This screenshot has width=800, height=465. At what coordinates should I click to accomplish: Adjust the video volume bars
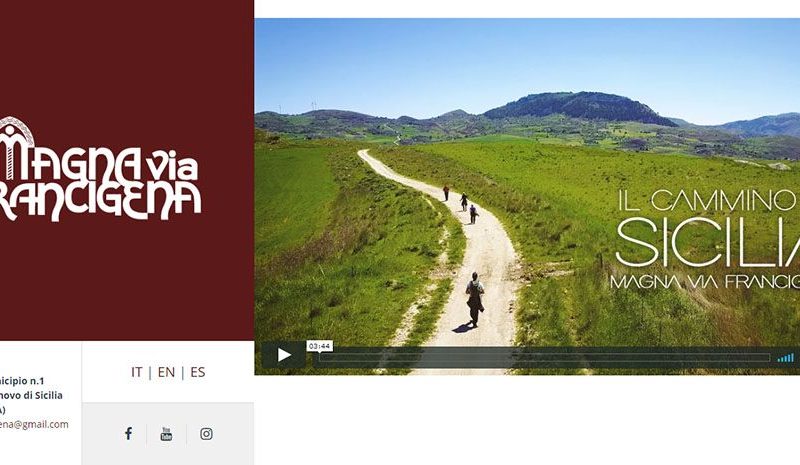point(786,358)
